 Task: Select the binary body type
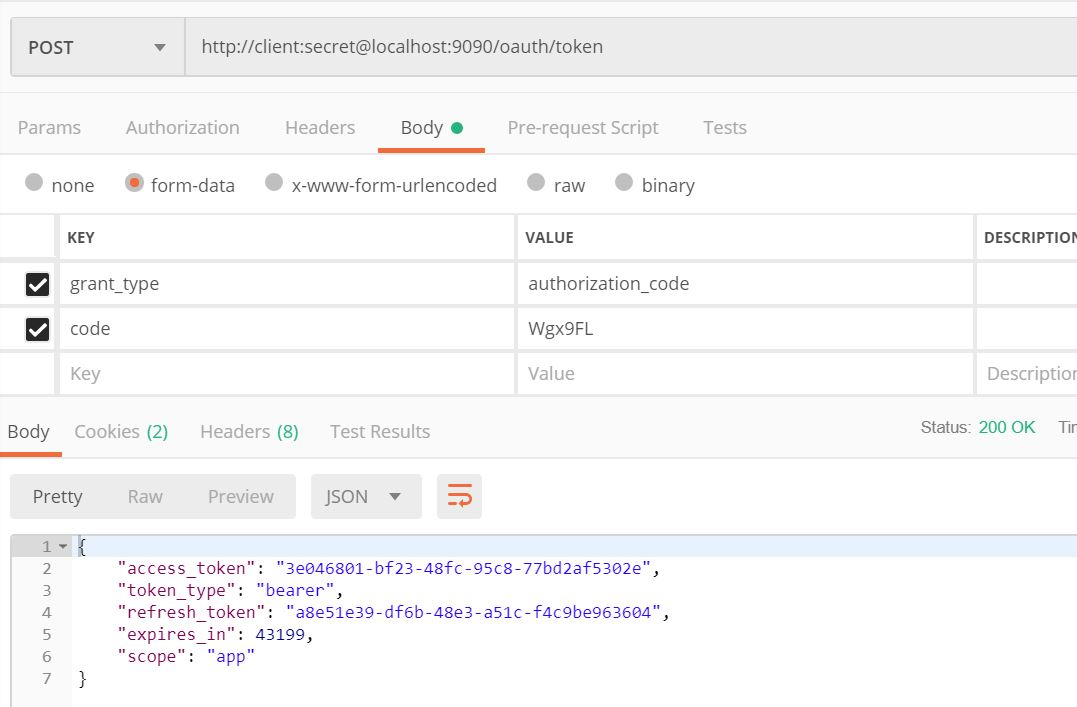tap(624, 182)
